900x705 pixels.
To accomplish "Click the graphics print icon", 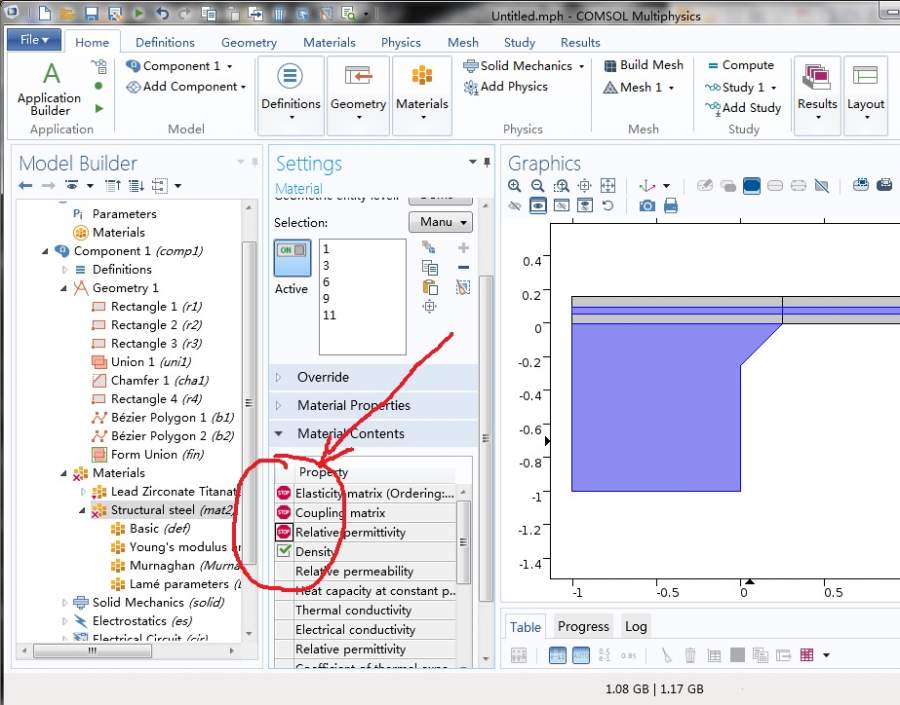I will pos(670,206).
